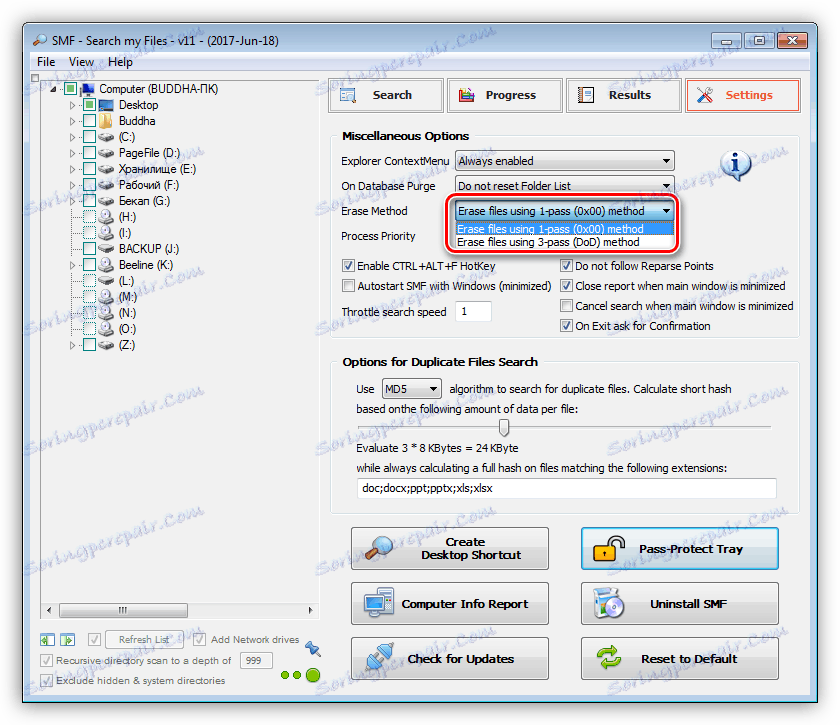This screenshot has height=725, width=840.
Task: Click the large green status dot
Action: pyautogui.click(x=313, y=675)
